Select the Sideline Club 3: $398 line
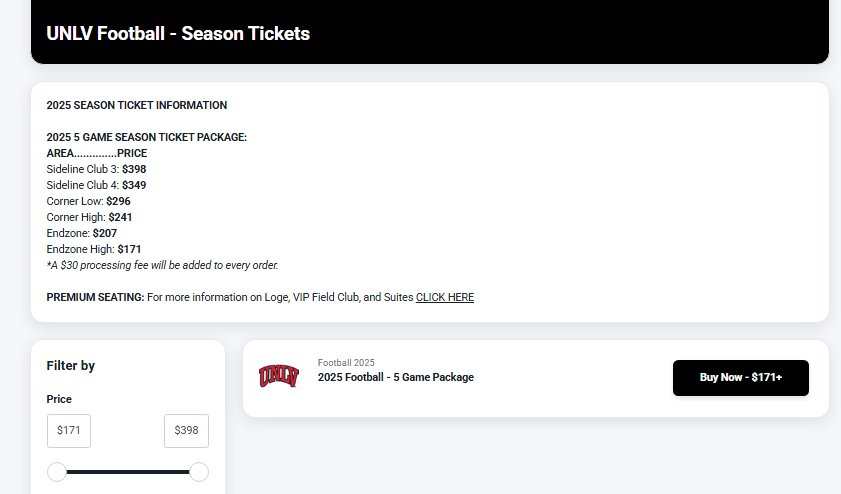Screen dimensions: 841x494 click(x=96, y=169)
